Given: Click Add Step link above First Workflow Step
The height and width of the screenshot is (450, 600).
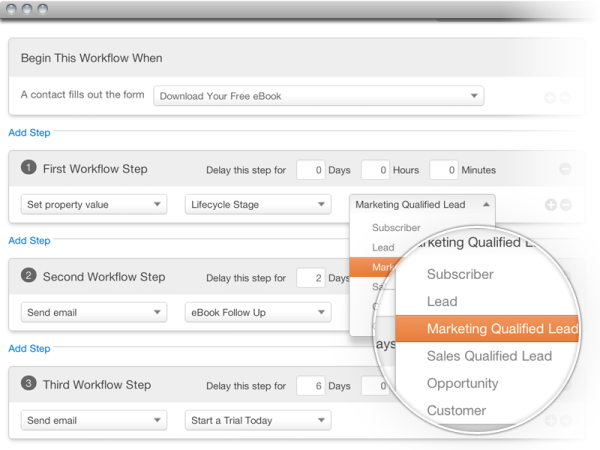Looking at the screenshot, I should pyautogui.click(x=29, y=132).
